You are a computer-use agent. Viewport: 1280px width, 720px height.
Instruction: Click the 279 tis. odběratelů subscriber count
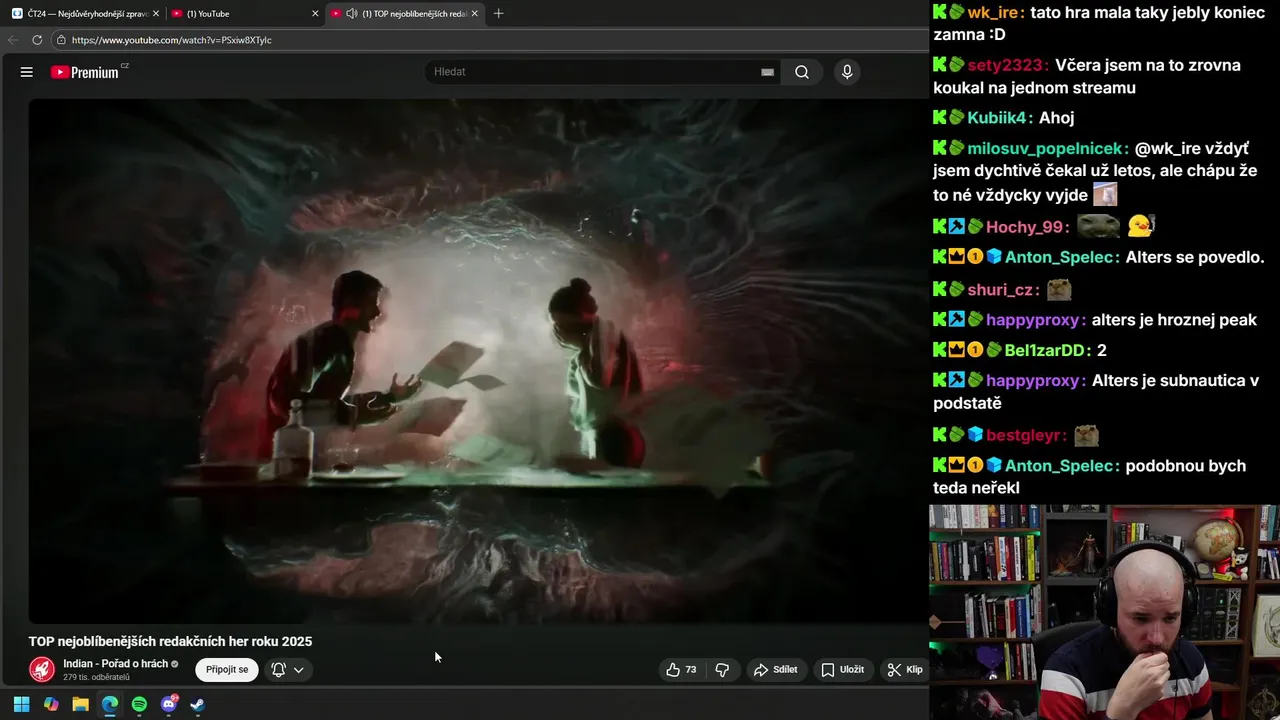coord(96,678)
